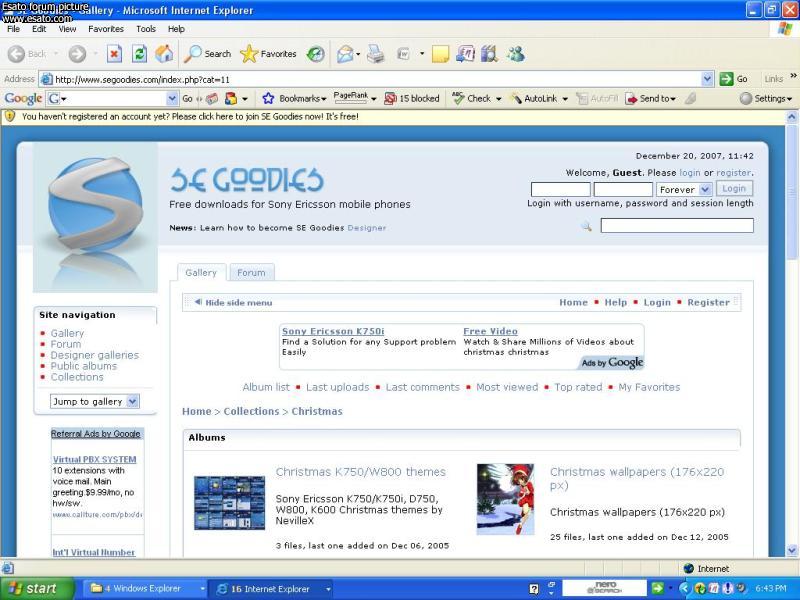Open Google toolbar Settings

pyautogui.click(x=766, y=98)
